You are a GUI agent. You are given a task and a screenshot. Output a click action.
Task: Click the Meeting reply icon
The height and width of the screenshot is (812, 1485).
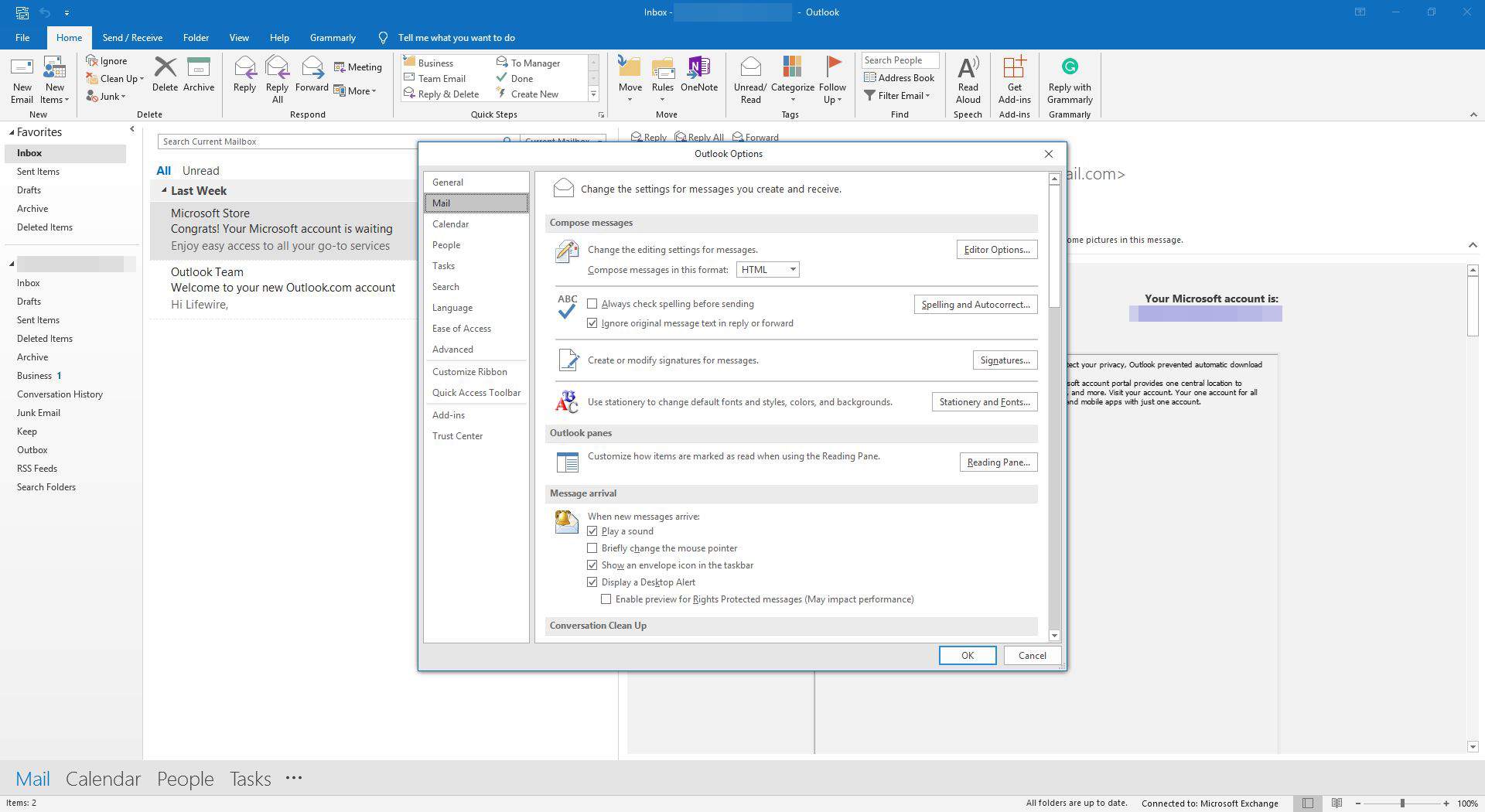point(340,67)
